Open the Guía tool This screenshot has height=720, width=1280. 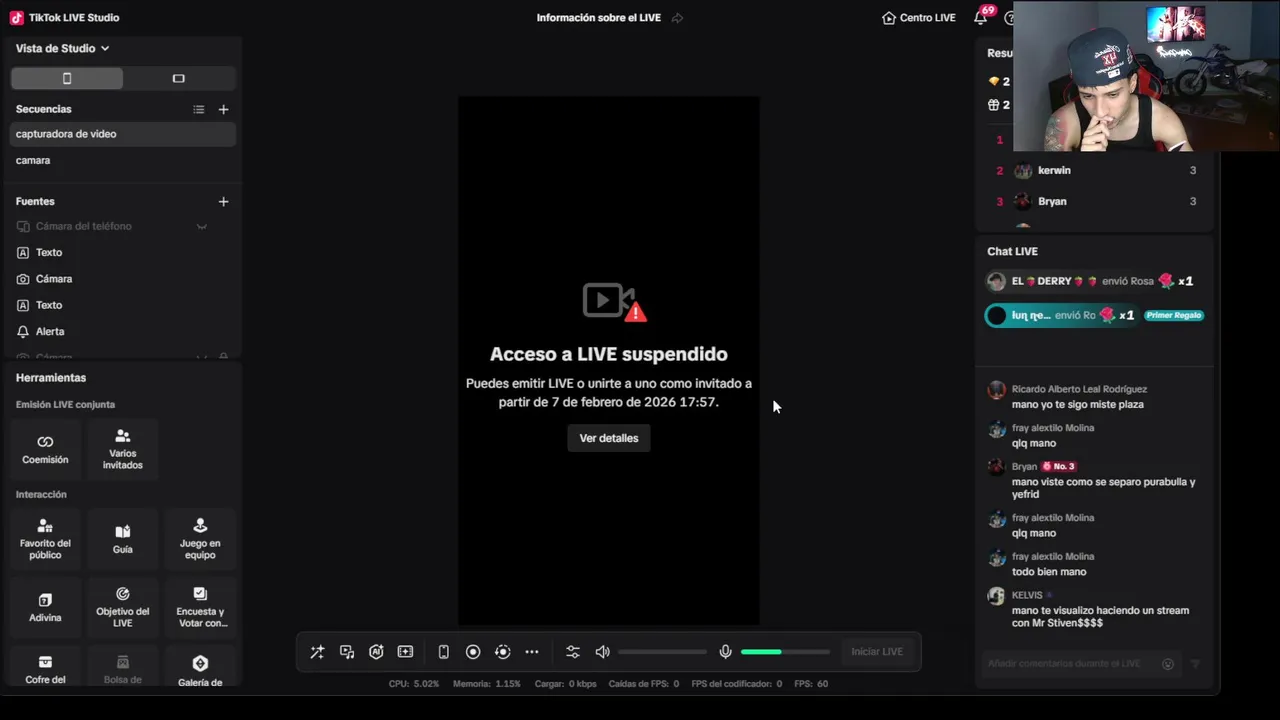[x=123, y=538]
